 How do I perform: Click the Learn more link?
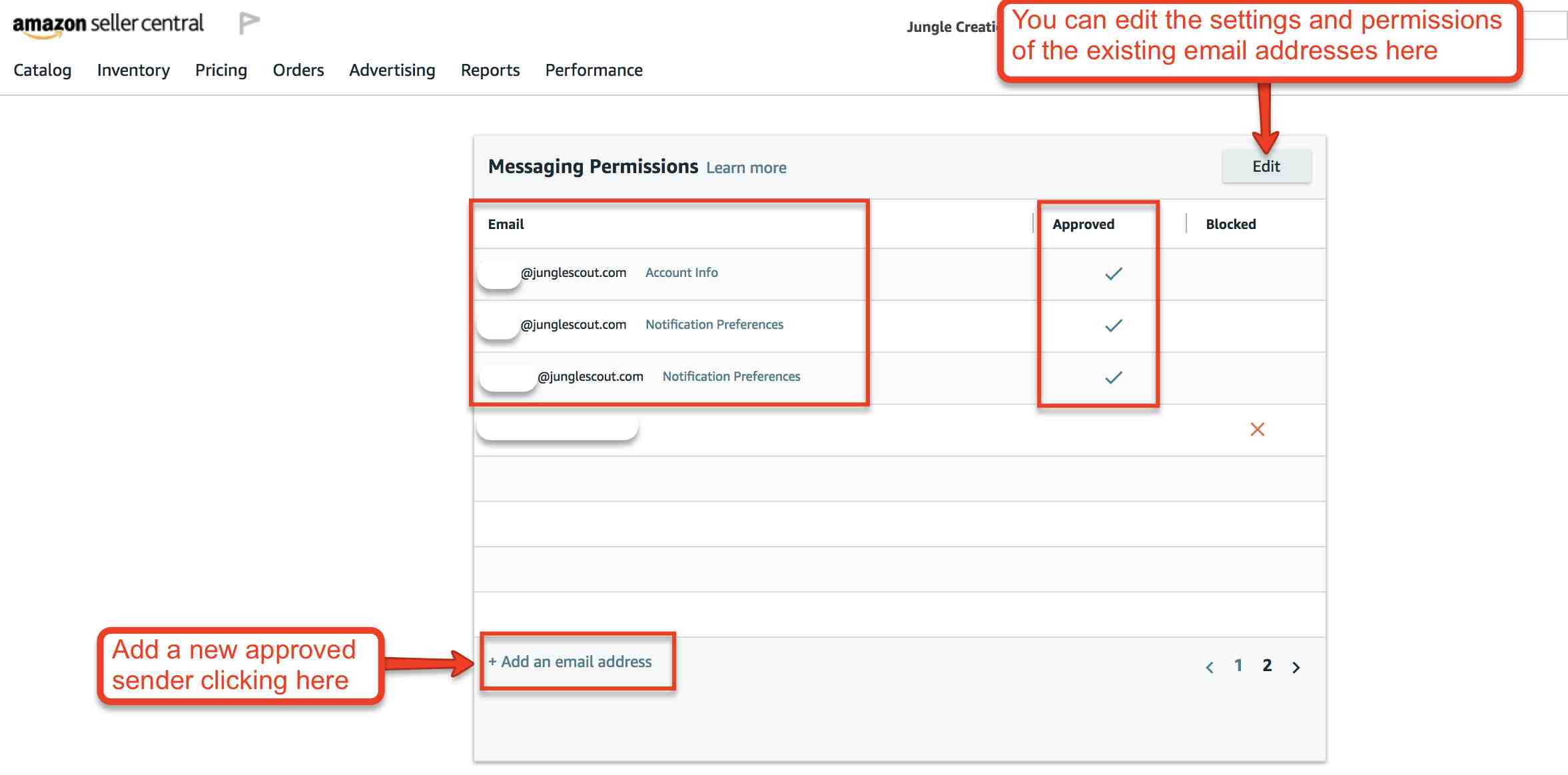pyautogui.click(x=746, y=168)
